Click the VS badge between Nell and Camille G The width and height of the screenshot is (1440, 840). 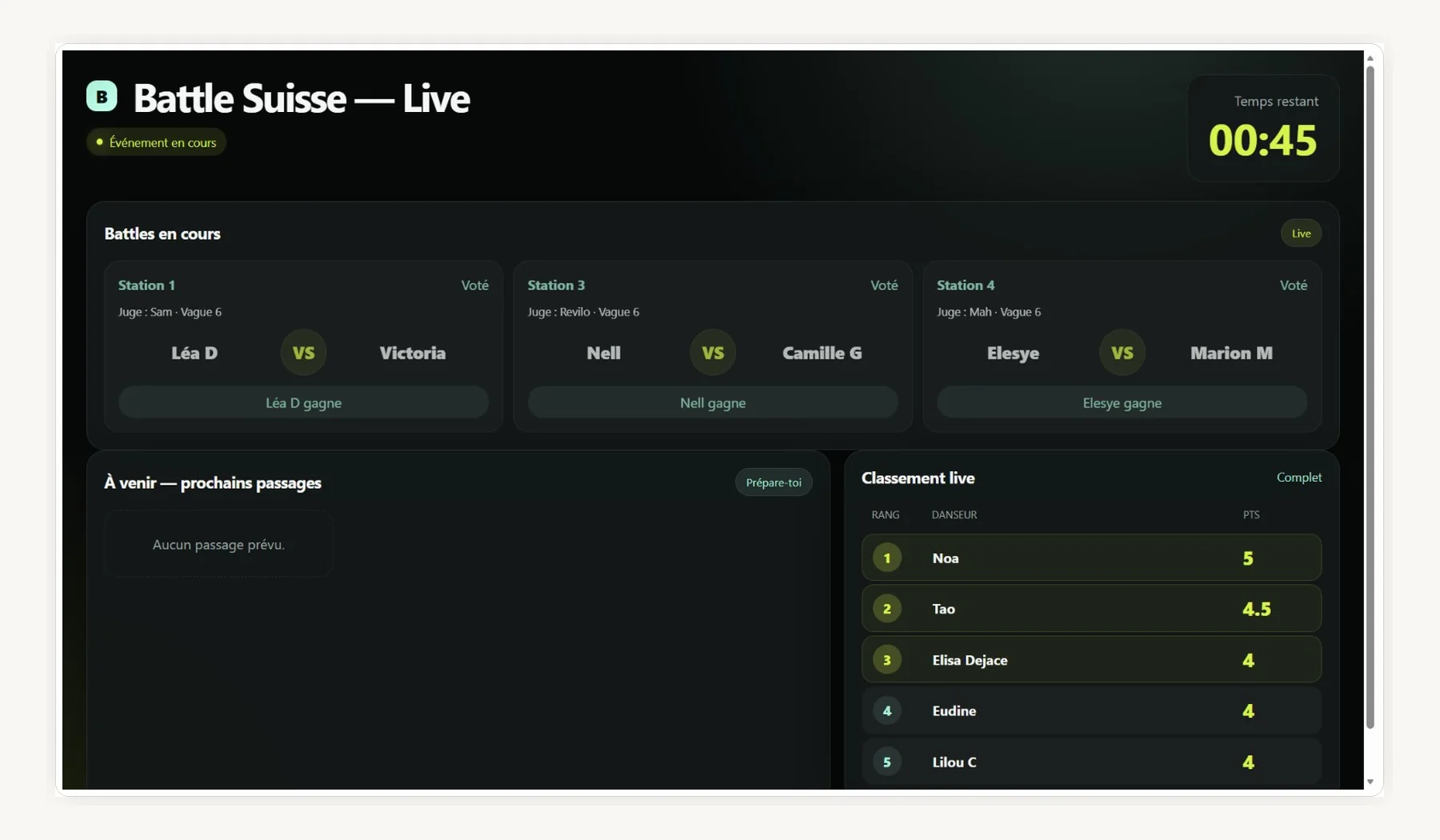click(713, 353)
